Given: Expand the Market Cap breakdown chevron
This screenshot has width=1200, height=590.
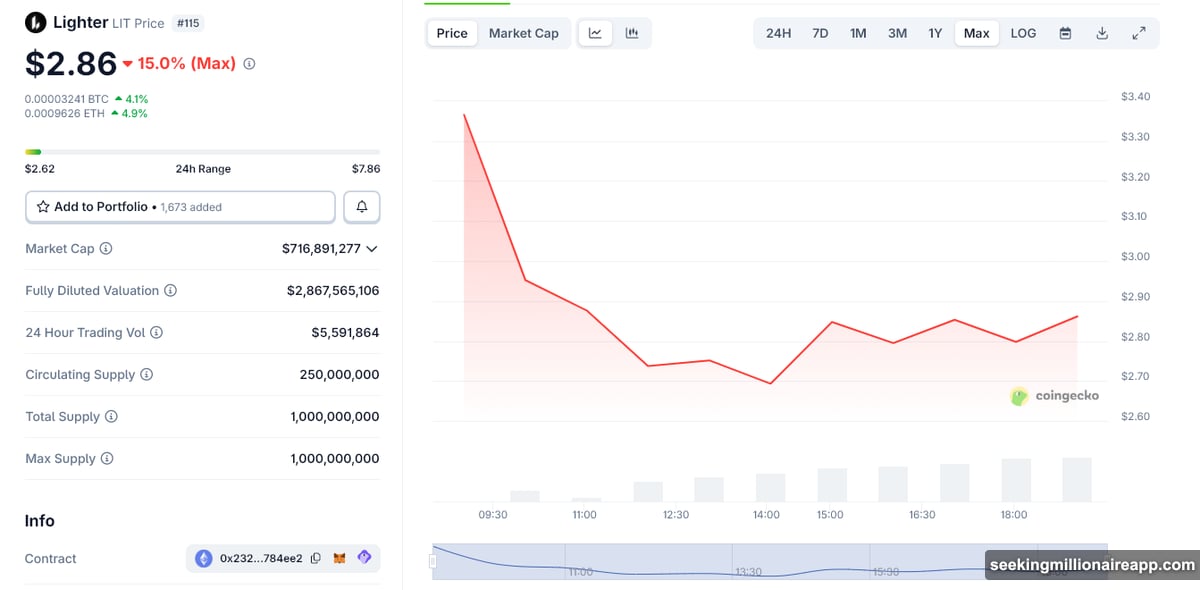Looking at the screenshot, I should point(372,248).
